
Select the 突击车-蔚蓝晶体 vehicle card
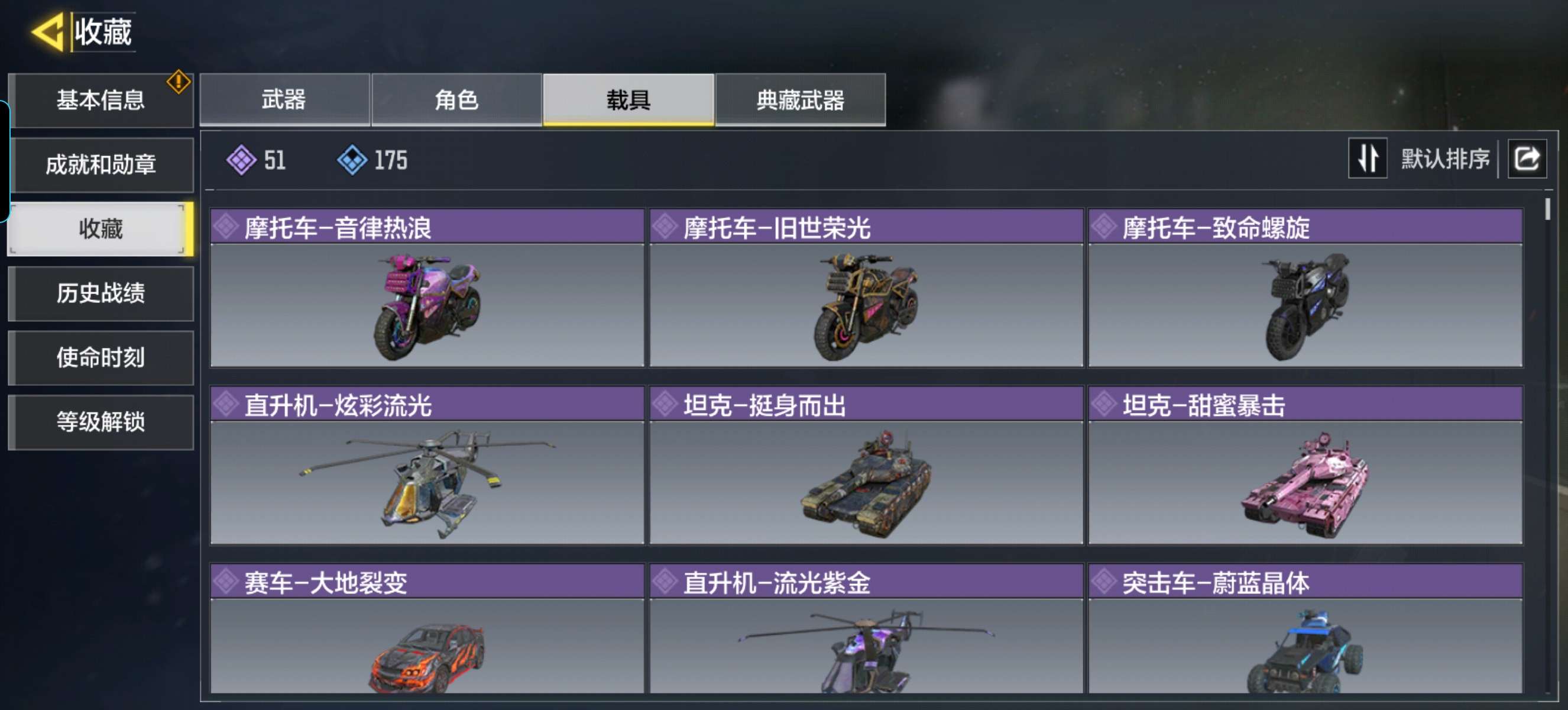pyautogui.click(x=1305, y=628)
